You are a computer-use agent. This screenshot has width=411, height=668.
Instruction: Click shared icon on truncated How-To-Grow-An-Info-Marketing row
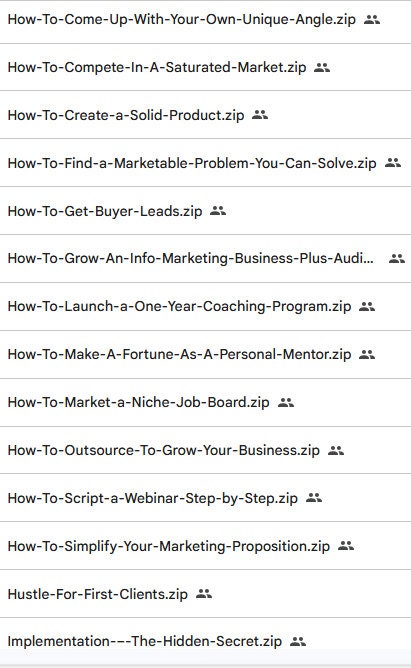(397, 258)
